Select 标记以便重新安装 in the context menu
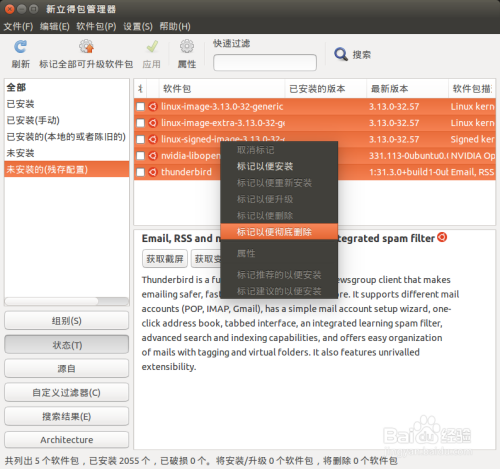500x469 pixels. pyautogui.click(x=279, y=183)
